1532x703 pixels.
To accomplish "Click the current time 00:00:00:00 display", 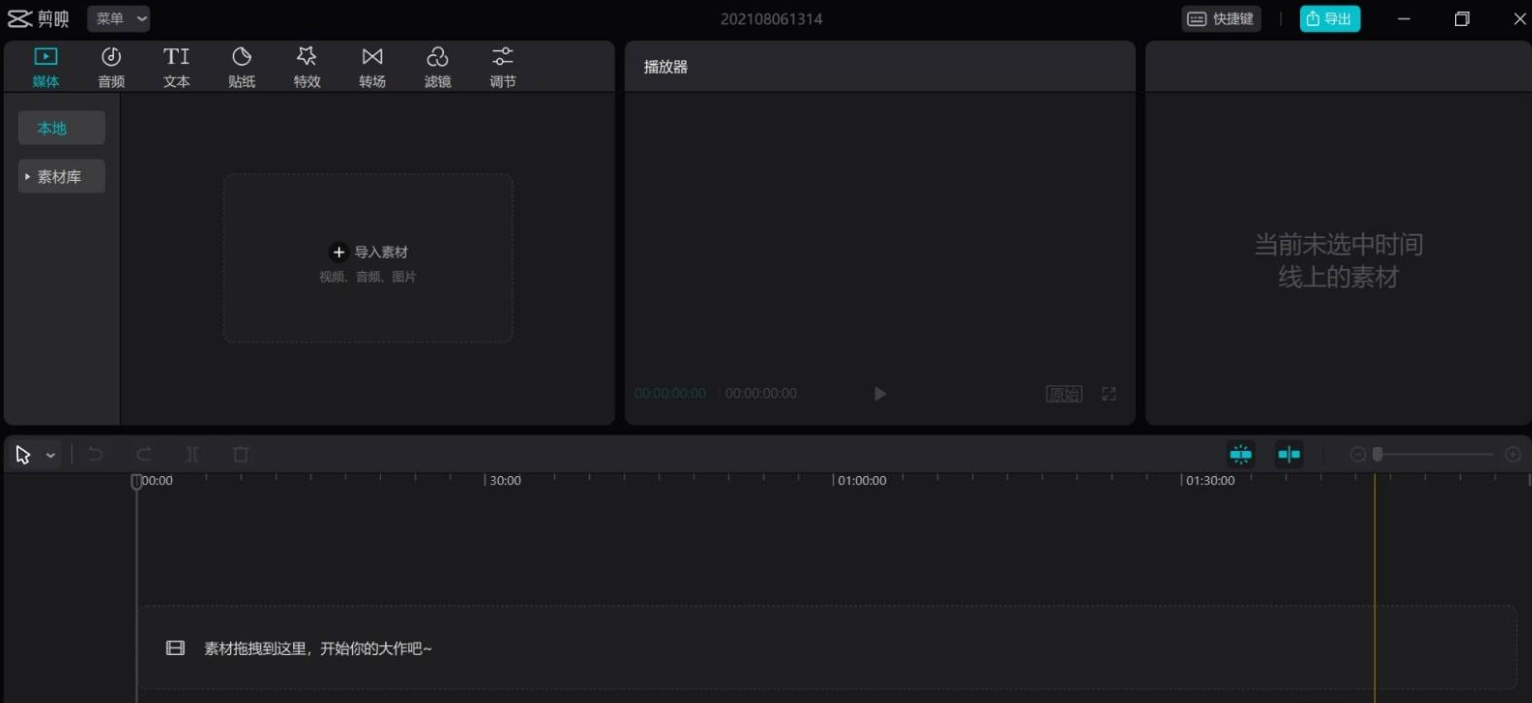I will point(670,394).
